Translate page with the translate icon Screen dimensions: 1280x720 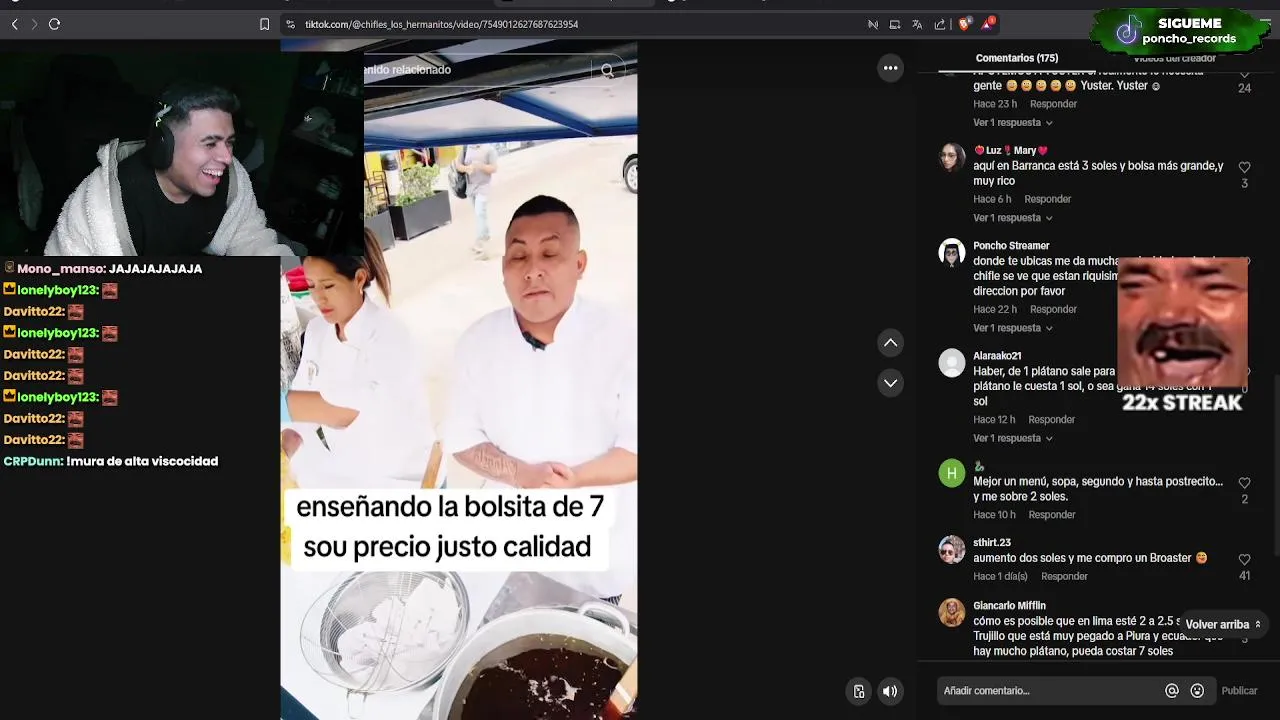pyautogui.click(x=917, y=24)
